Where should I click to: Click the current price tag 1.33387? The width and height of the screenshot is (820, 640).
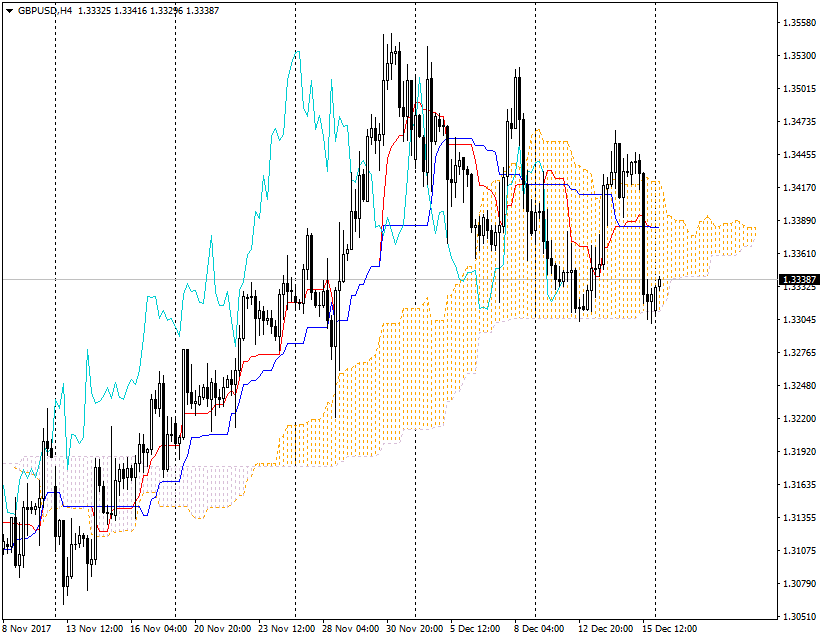(799, 279)
